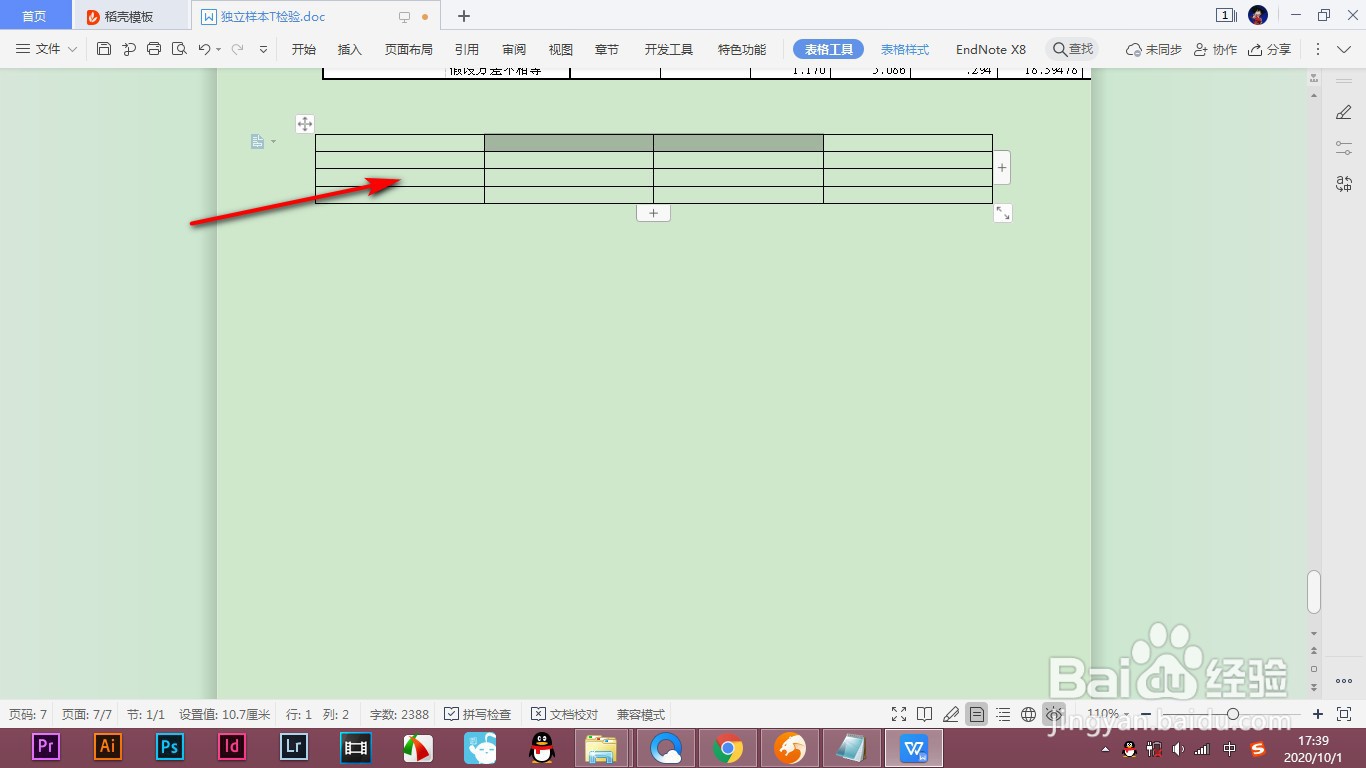
Task: Switch to the 视图 ribbon tab
Action: (561, 49)
